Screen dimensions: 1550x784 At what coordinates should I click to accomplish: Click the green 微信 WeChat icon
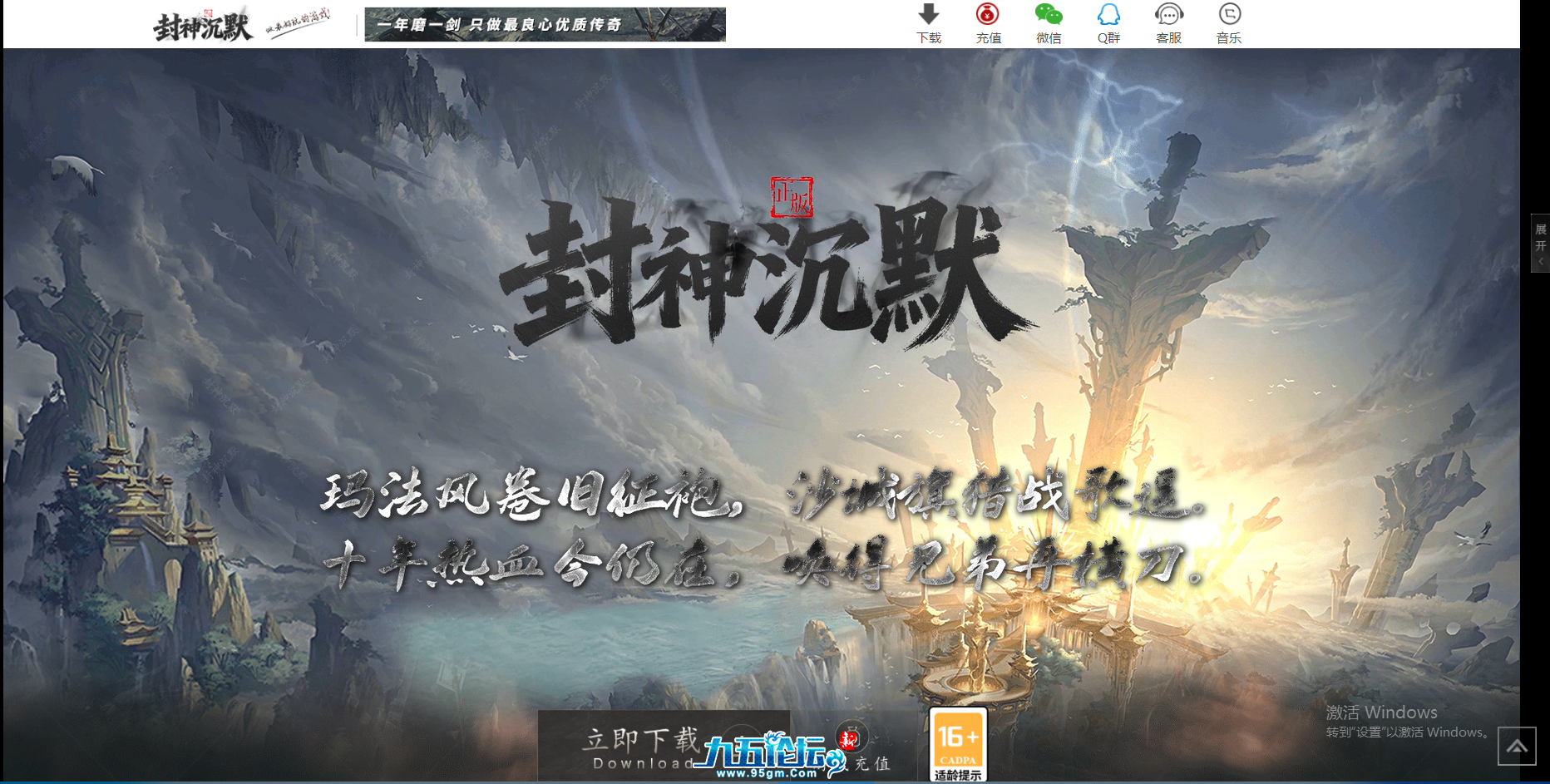coord(1049,15)
